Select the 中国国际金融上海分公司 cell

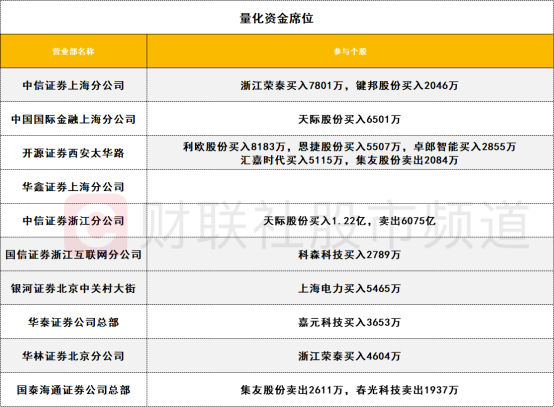pyautogui.click(x=73, y=119)
